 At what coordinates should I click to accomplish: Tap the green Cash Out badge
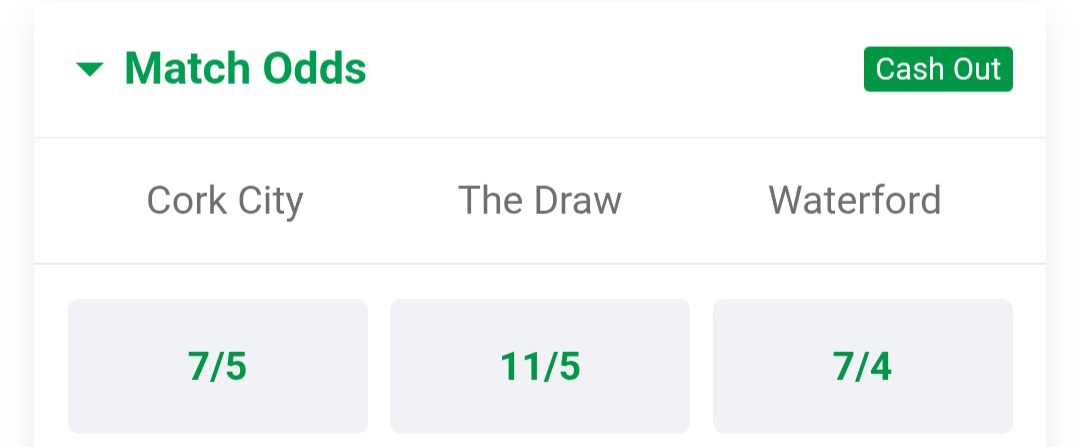[x=938, y=69]
